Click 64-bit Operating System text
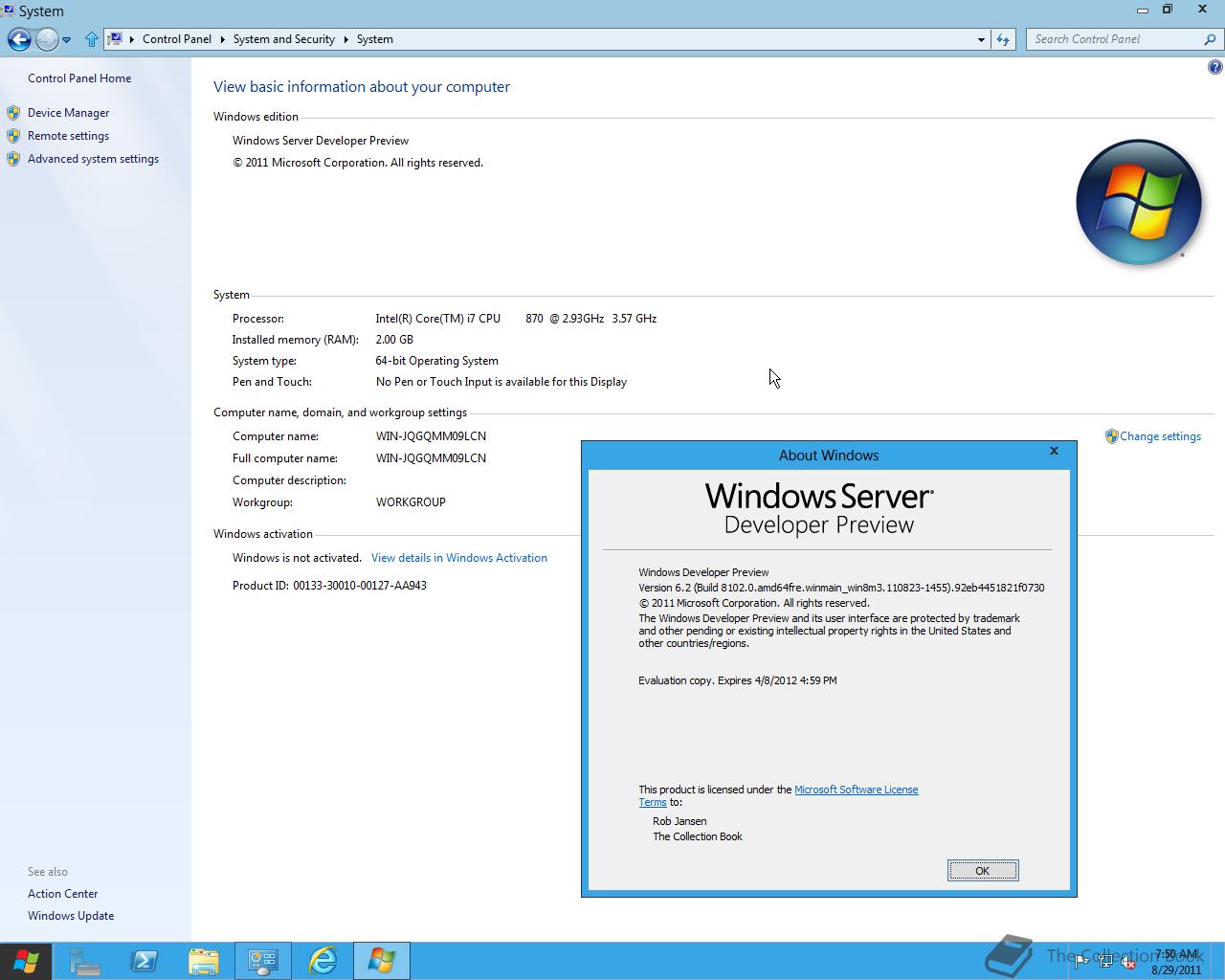 pos(437,361)
